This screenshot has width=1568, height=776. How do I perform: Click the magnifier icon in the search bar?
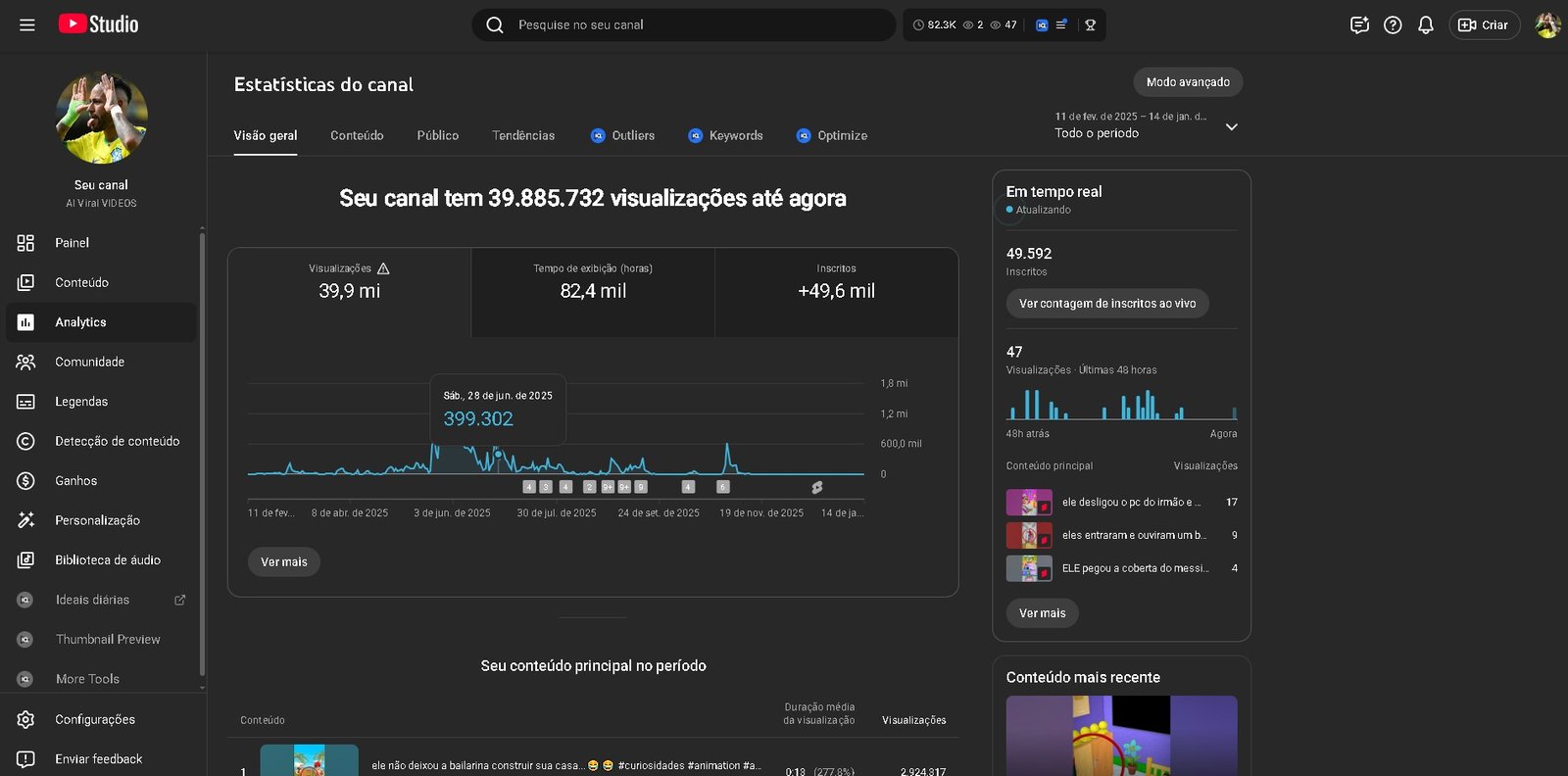pos(495,24)
